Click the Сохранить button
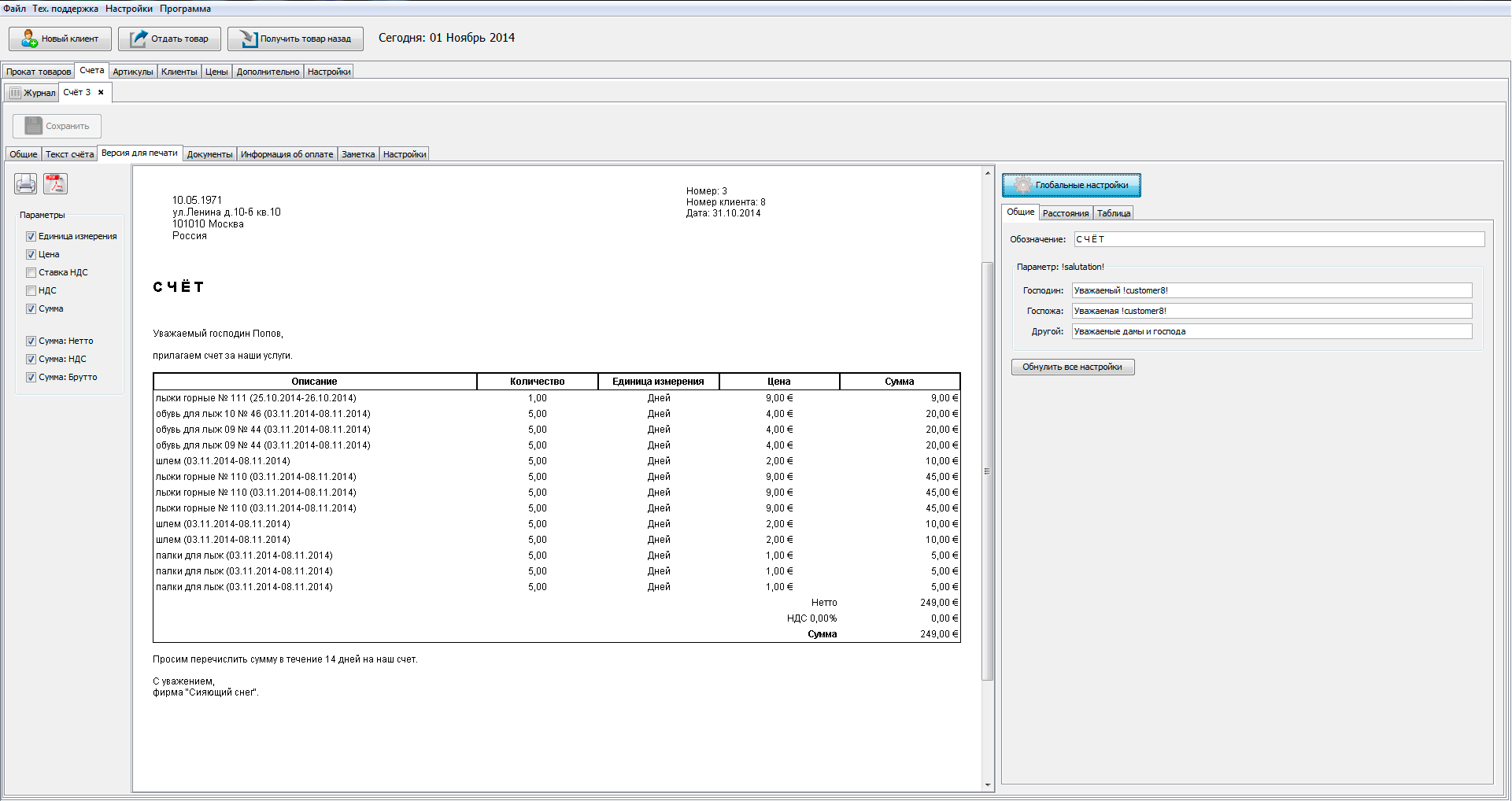Image resolution: width=1512 pixels, height=801 pixels. tap(57, 126)
